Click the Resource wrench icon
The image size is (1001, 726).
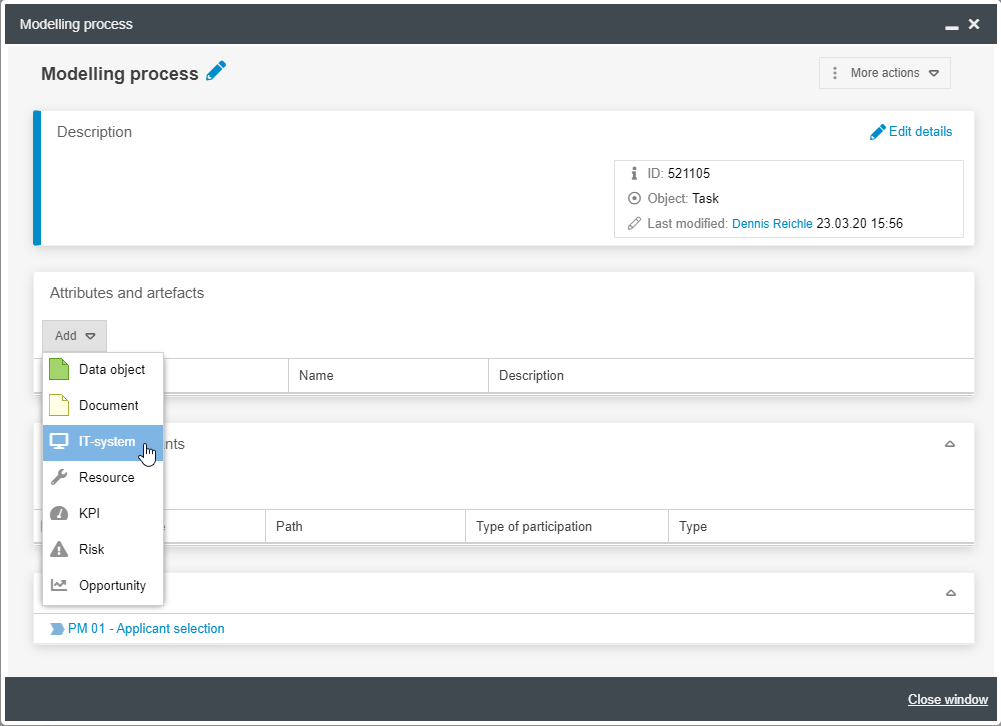[x=59, y=477]
